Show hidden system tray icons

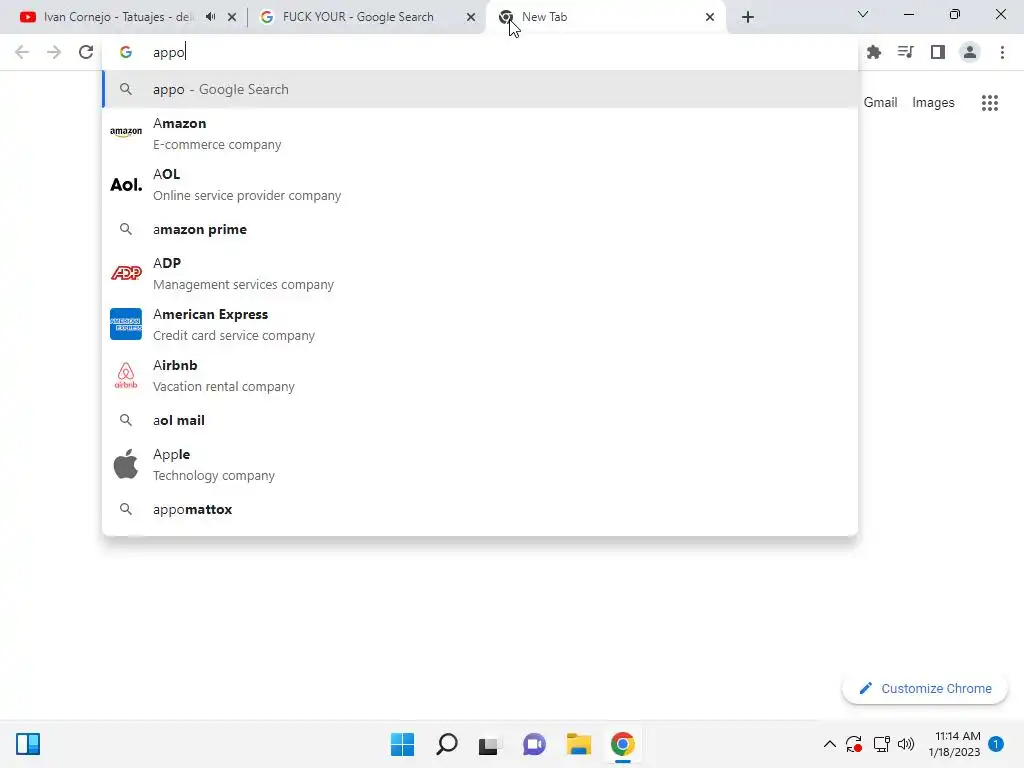(x=829, y=744)
